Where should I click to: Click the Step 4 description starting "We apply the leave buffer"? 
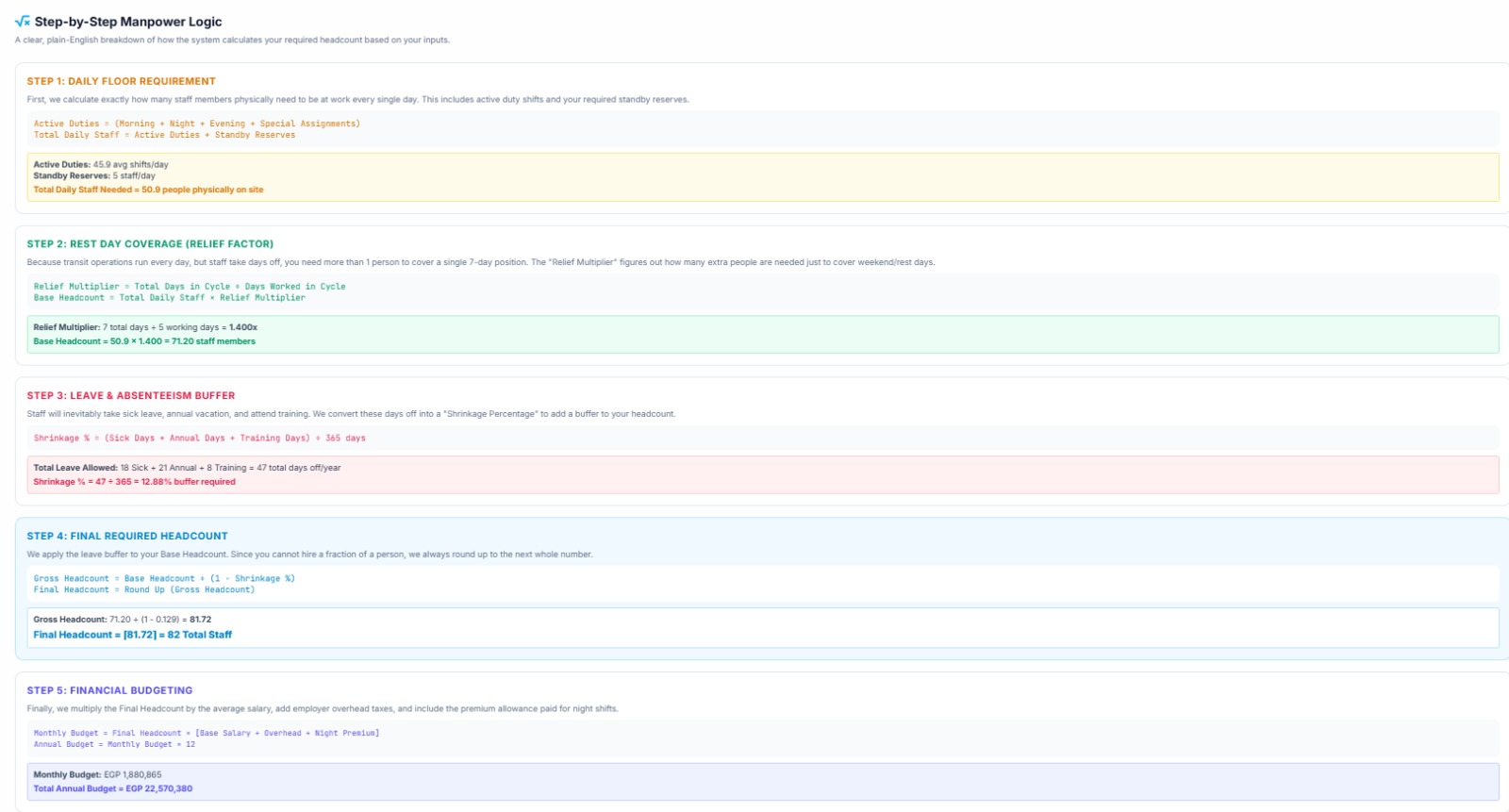(309, 555)
